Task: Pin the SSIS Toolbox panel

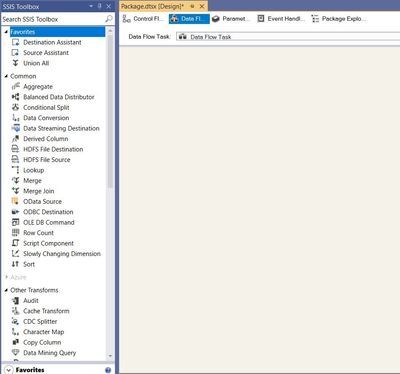Action: (100, 6)
